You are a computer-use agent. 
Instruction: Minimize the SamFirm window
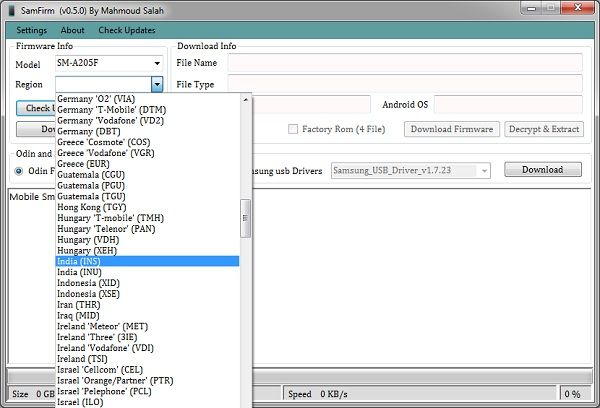click(531, 8)
